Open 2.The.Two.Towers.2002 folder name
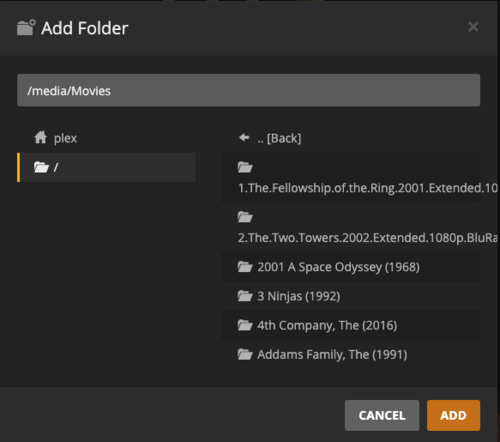 coord(368,238)
